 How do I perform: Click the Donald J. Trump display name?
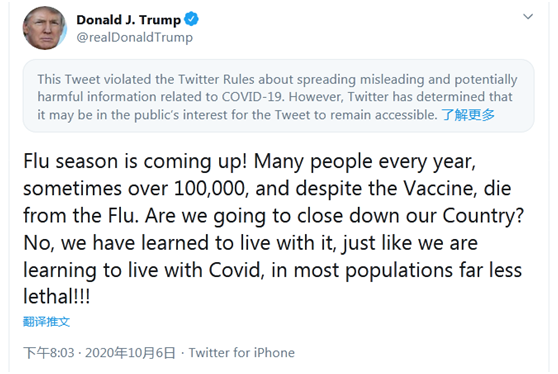[129, 20]
